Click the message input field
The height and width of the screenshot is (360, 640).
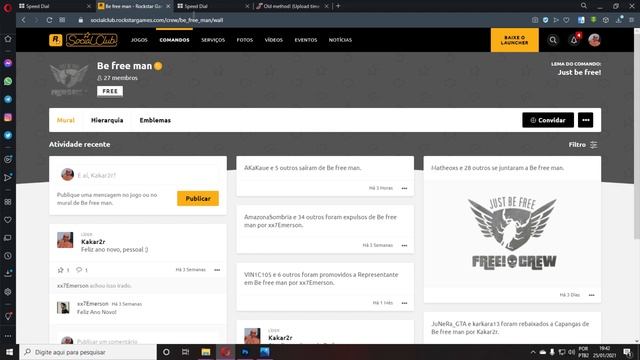[138, 175]
